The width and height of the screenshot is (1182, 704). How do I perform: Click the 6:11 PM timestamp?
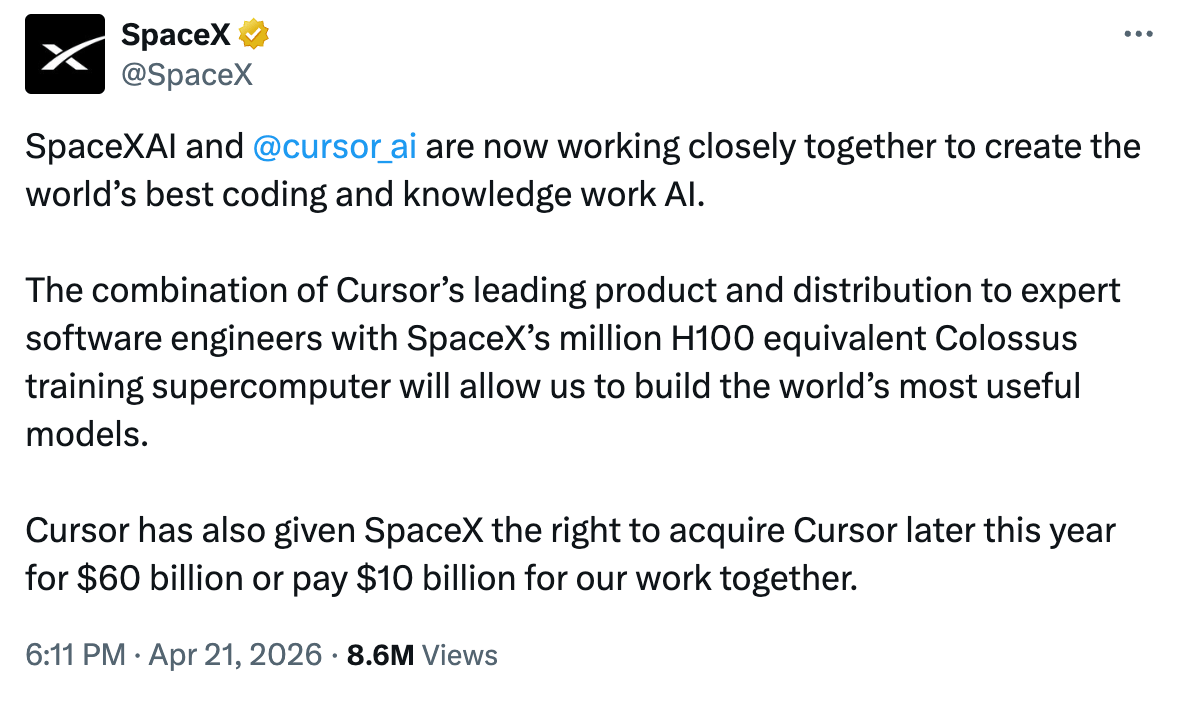point(75,654)
